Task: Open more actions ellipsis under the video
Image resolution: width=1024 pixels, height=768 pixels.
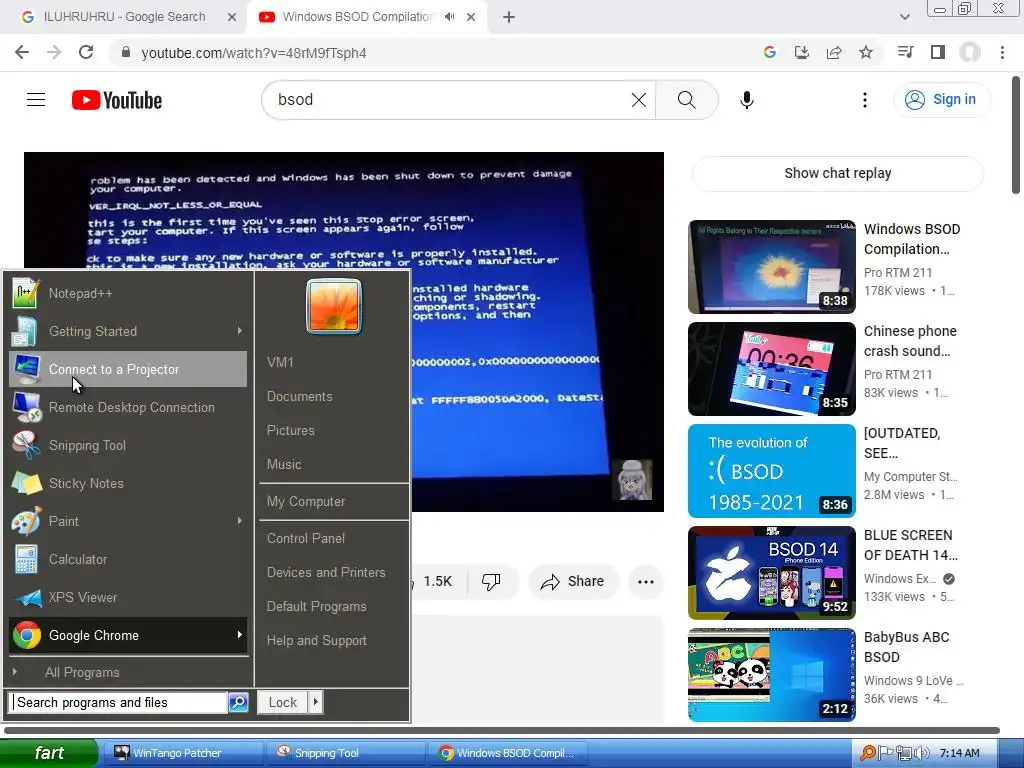Action: [x=645, y=581]
